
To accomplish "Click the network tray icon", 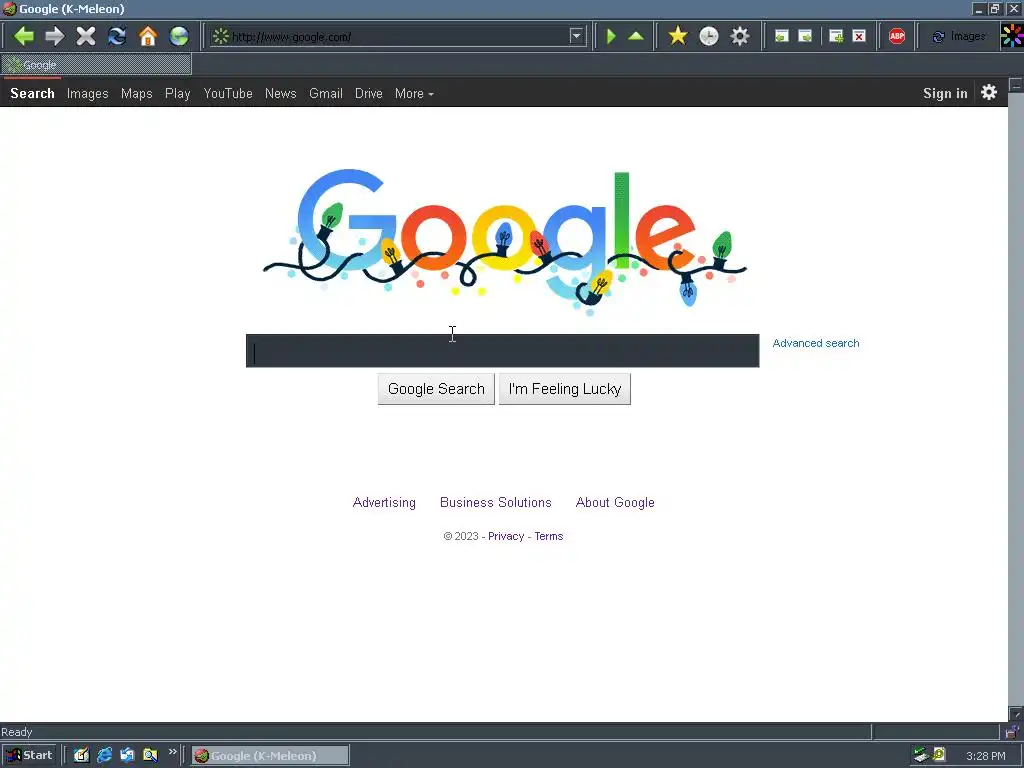I will (920, 755).
